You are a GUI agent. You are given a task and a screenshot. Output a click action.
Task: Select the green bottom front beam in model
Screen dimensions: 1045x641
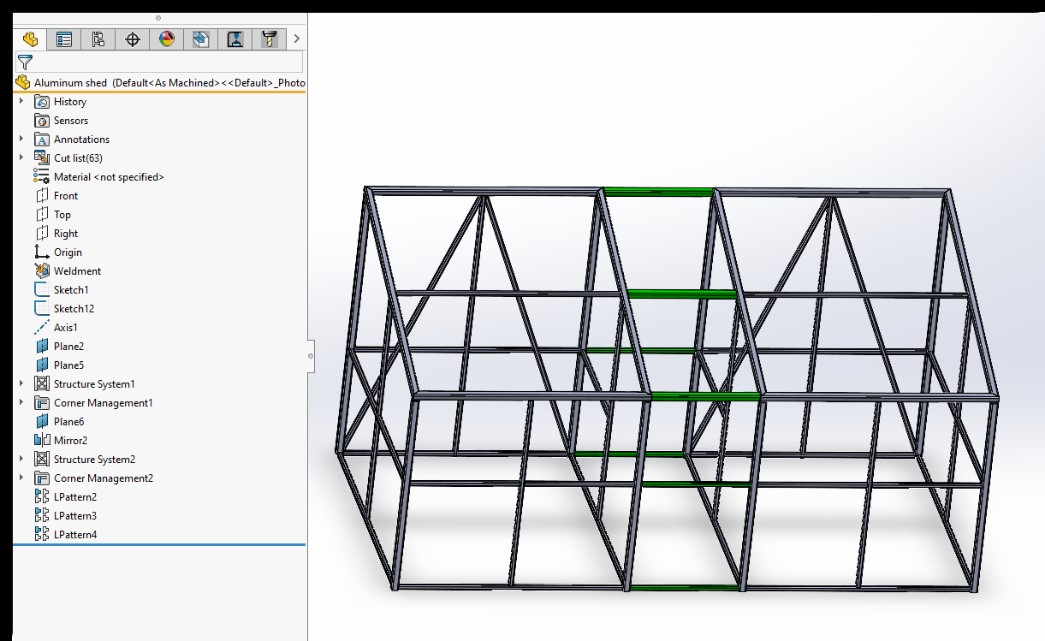point(684,588)
